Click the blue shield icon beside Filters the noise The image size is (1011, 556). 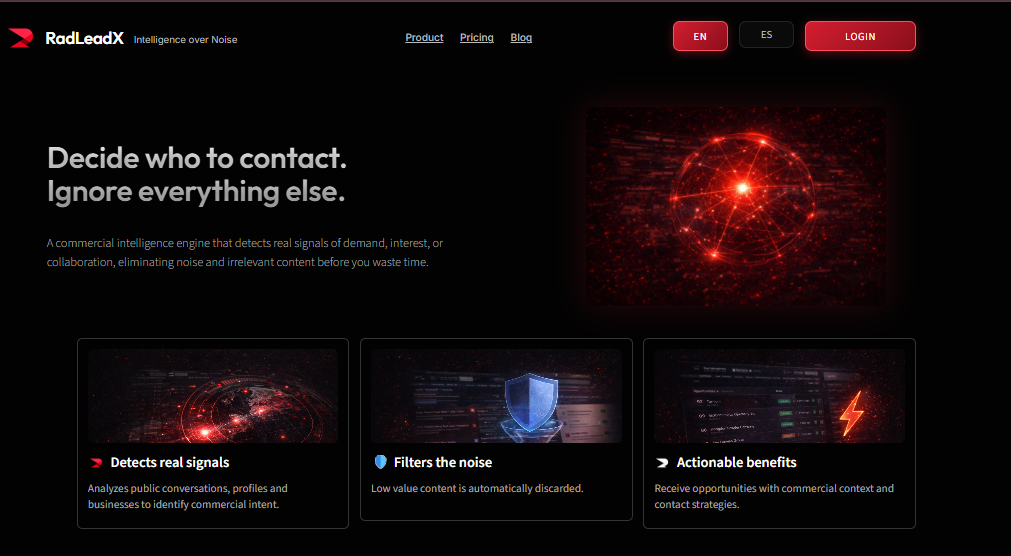point(380,462)
